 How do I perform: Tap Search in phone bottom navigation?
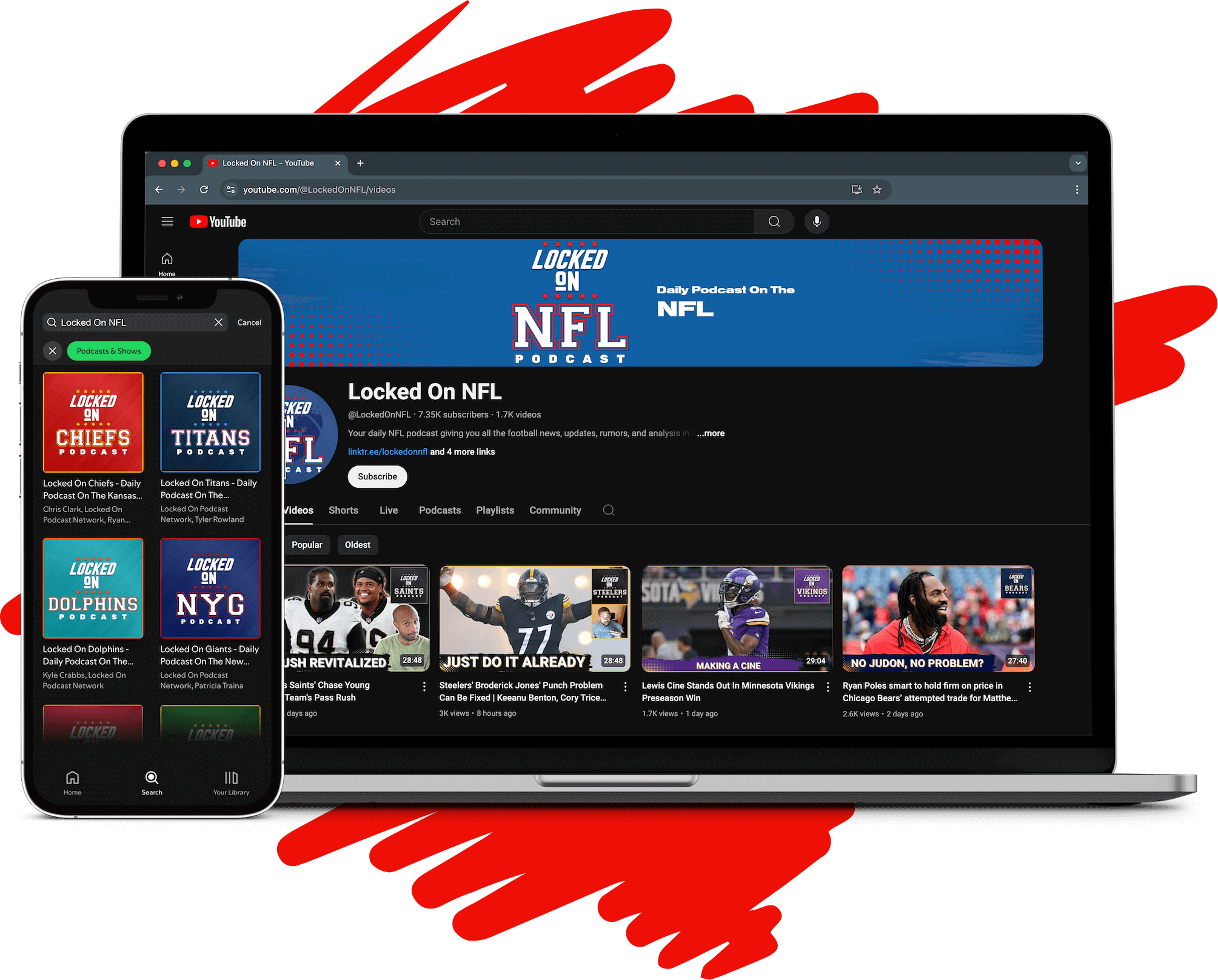(x=152, y=783)
